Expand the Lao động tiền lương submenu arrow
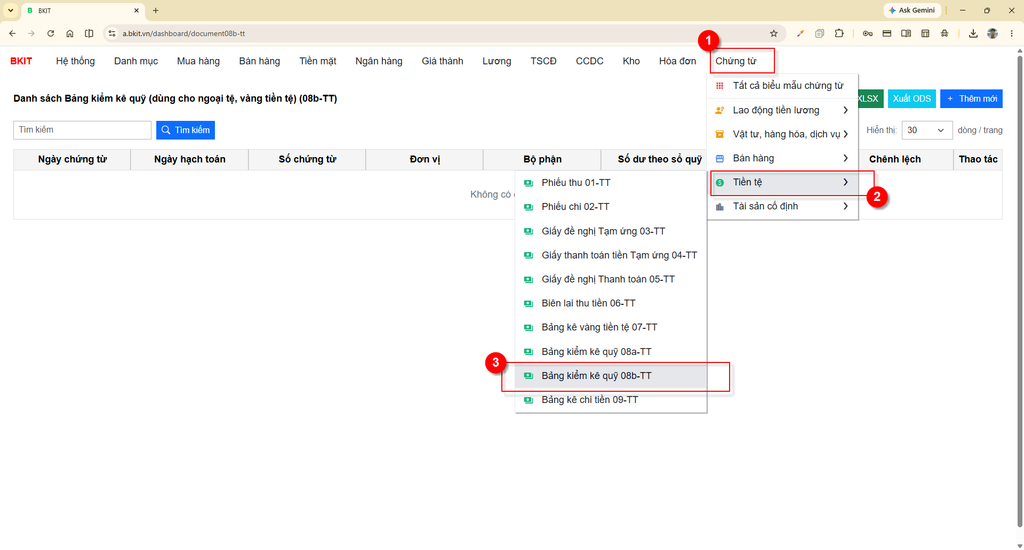 click(x=845, y=110)
